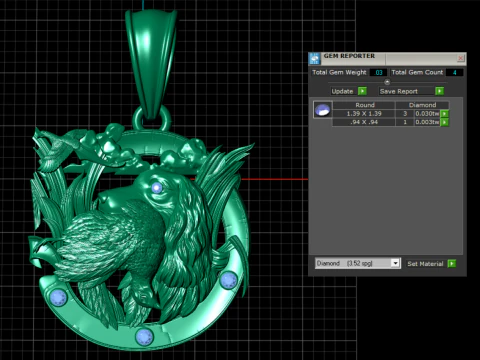480x360 pixels.
Task: Select the pendant bail at the top
Action: [x=152, y=63]
